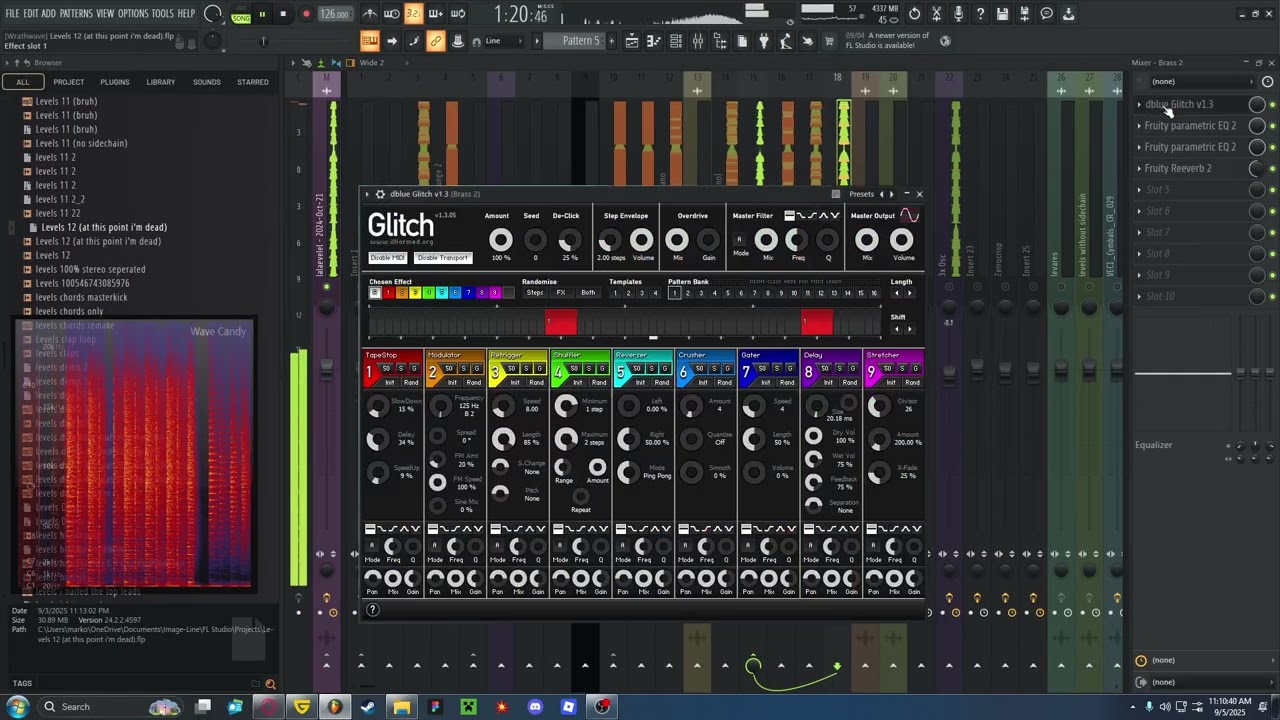Image resolution: width=1280 pixels, height=720 pixels.
Task: Toggle dblue Glitch effect enable LED
Action: [1272, 104]
